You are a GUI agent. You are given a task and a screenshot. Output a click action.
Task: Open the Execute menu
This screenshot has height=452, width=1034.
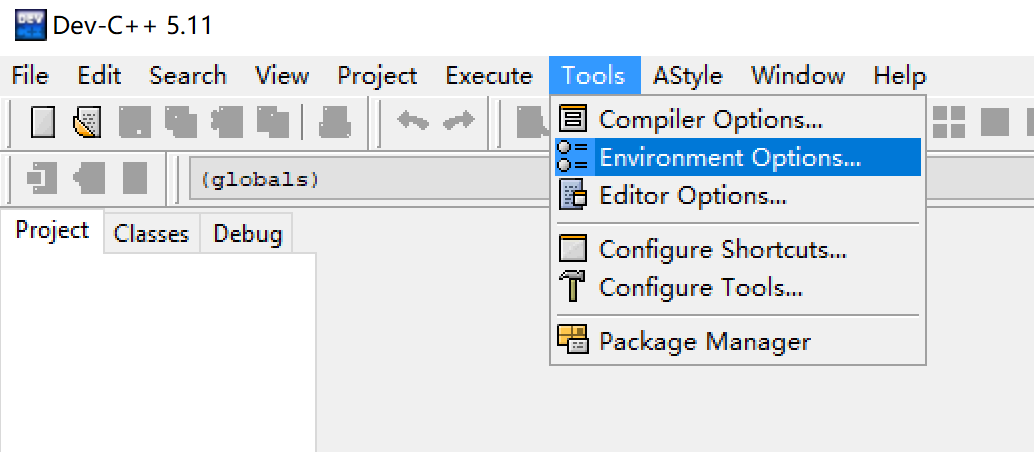point(489,75)
